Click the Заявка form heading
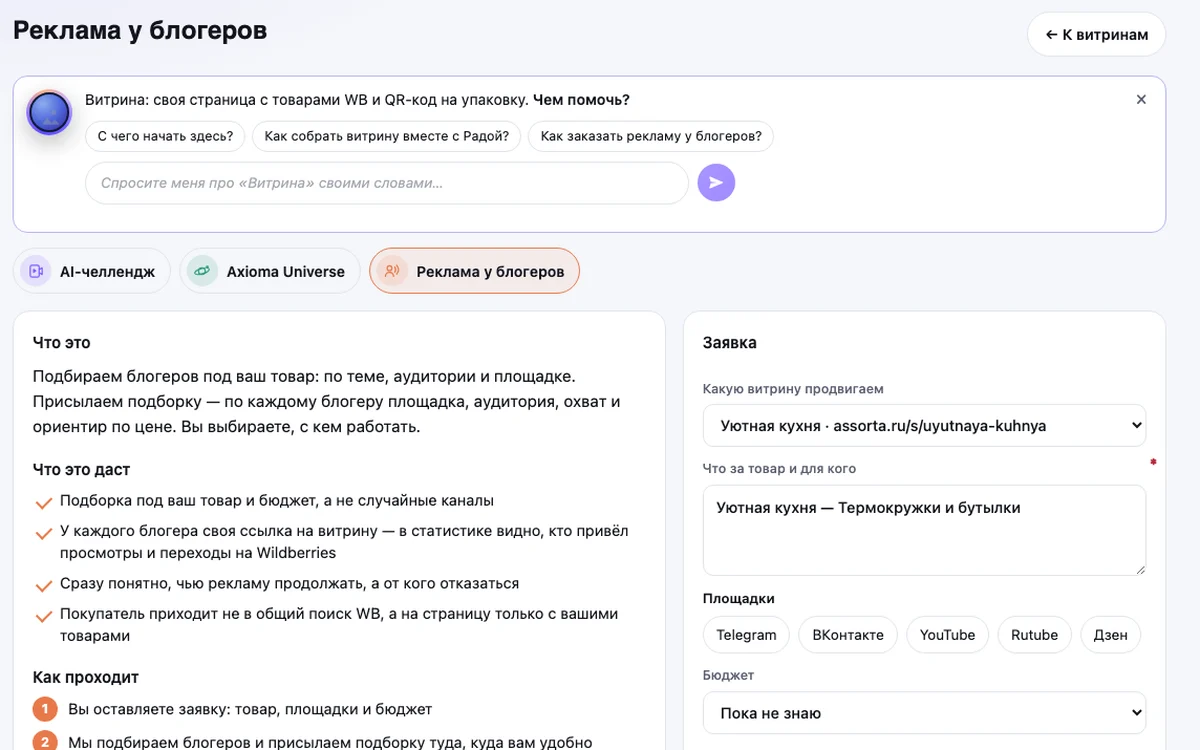Screen dimensions: 1200x750 (730, 343)
